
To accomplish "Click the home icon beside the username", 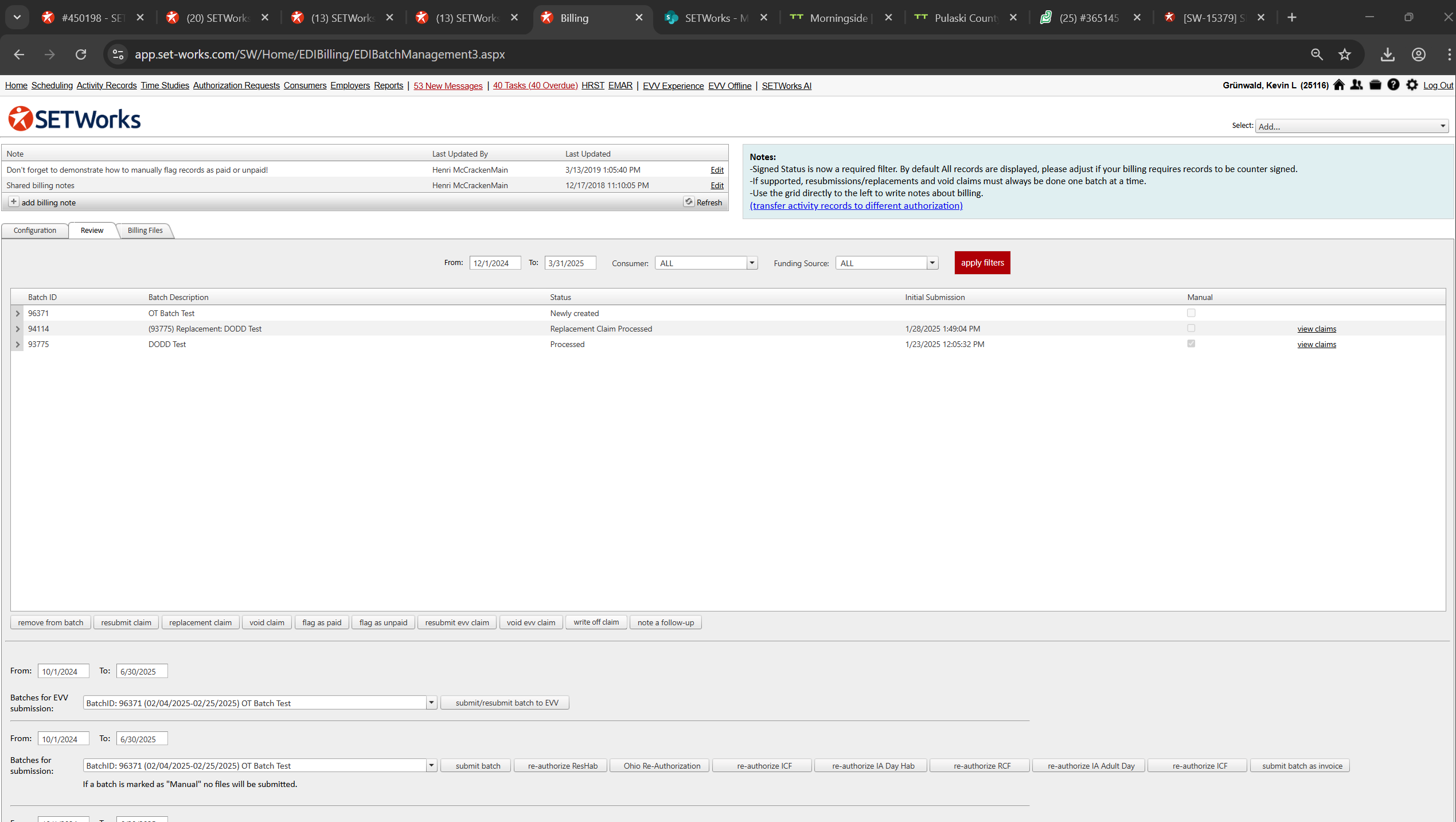I will pos(1339,85).
